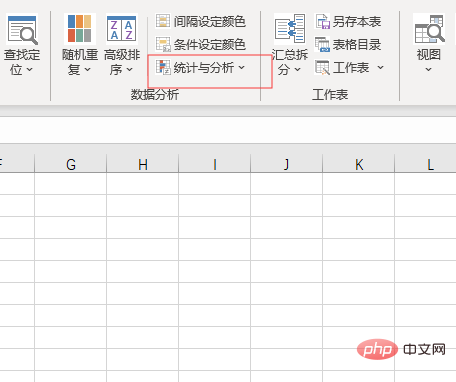Select column K header
This screenshot has height=382, width=456.
click(359, 164)
